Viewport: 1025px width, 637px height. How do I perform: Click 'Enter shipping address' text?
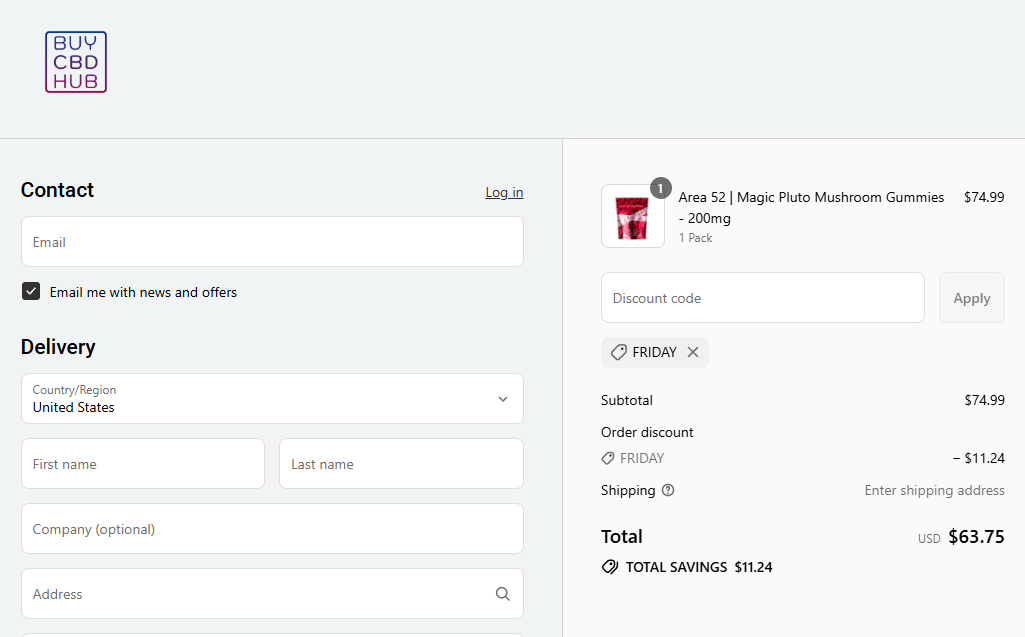click(934, 490)
